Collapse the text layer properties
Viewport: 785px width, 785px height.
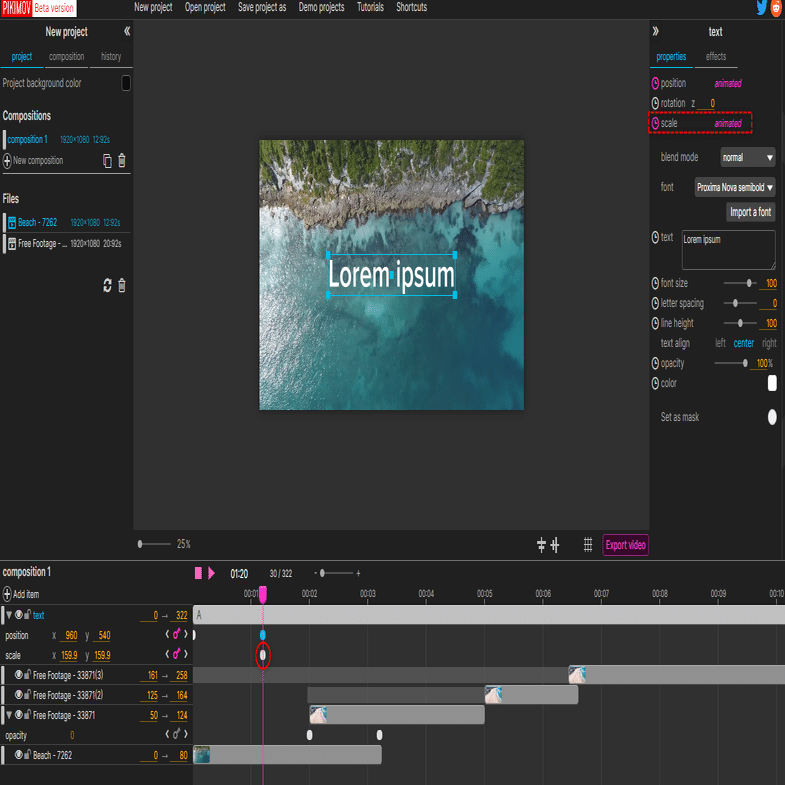(9, 615)
